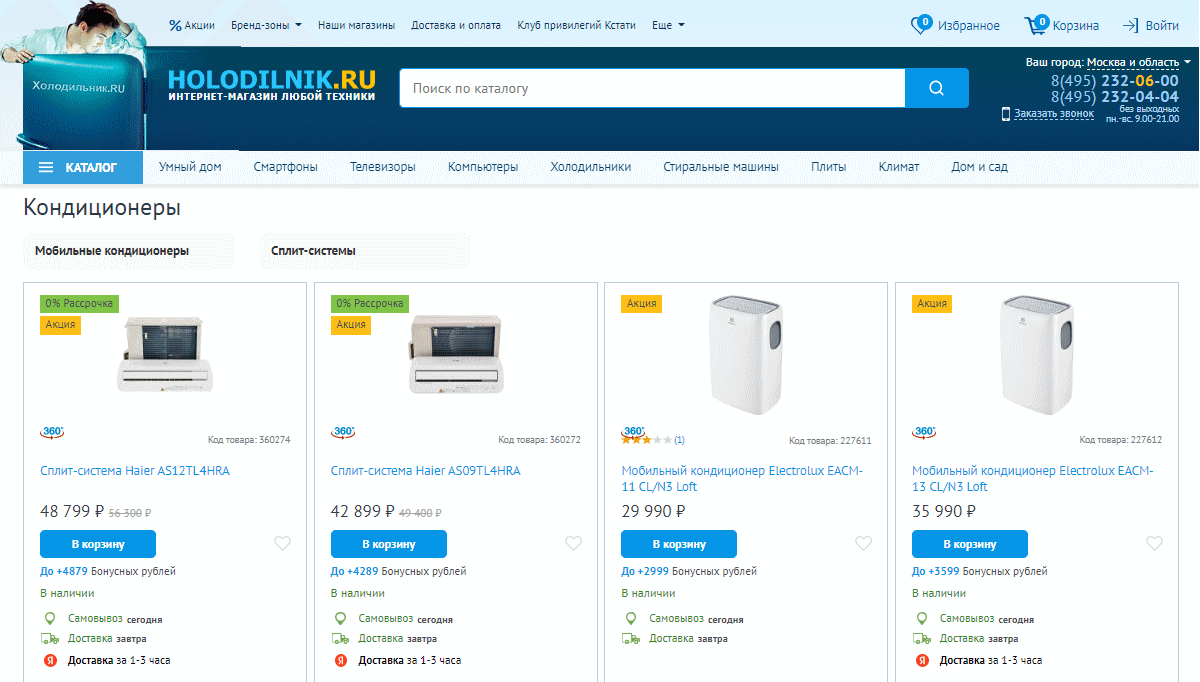Open Electrolux EACM-13 CL/N3 Loft link
Screen dimensions: 1200x682
pyautogui.click(x=1033, y=478)
